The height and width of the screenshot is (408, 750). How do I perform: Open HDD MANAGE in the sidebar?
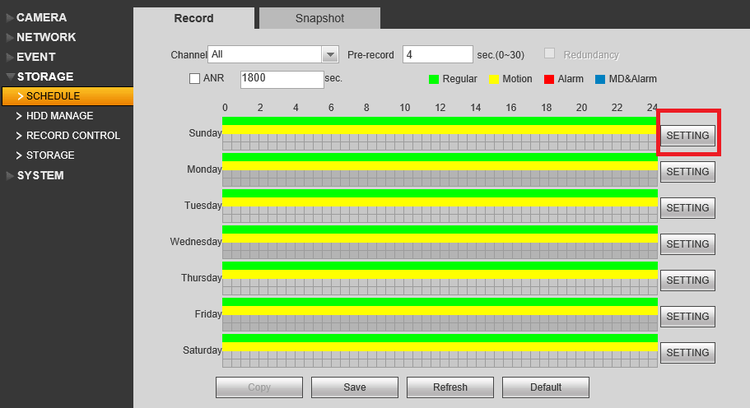[x=60, y=116]
